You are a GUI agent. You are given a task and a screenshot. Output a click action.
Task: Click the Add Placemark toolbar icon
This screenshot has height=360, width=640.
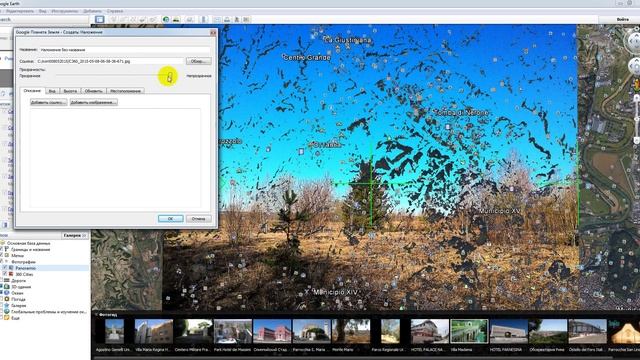(114, 19)
